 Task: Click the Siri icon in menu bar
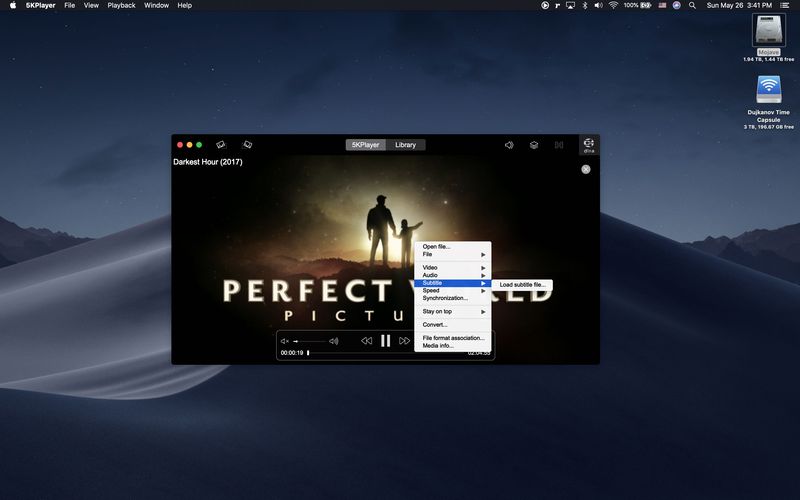tap(677, 5)
